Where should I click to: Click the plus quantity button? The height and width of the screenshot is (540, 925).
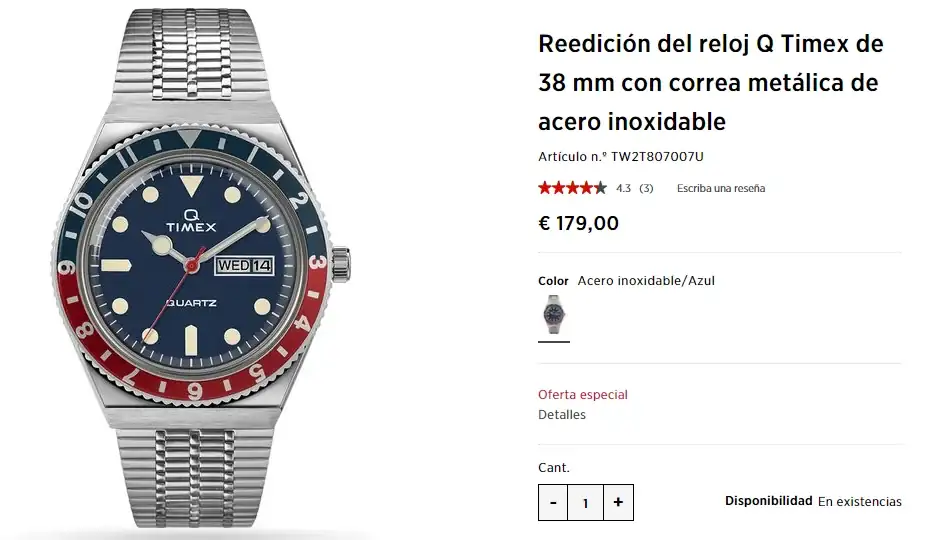[x=618, y=502]
